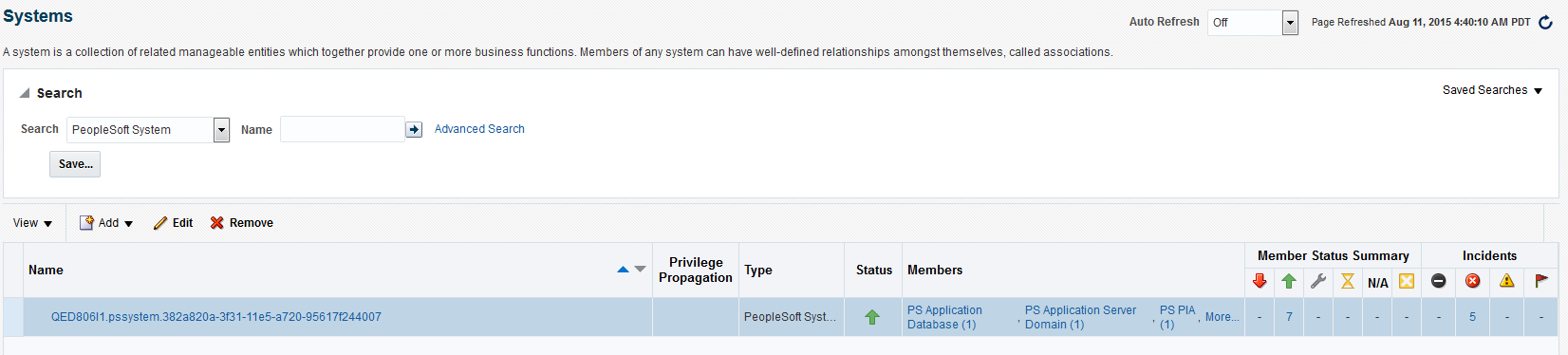Click the wrench blackout status icon
1568x355 pixels.
[1318, 281]
